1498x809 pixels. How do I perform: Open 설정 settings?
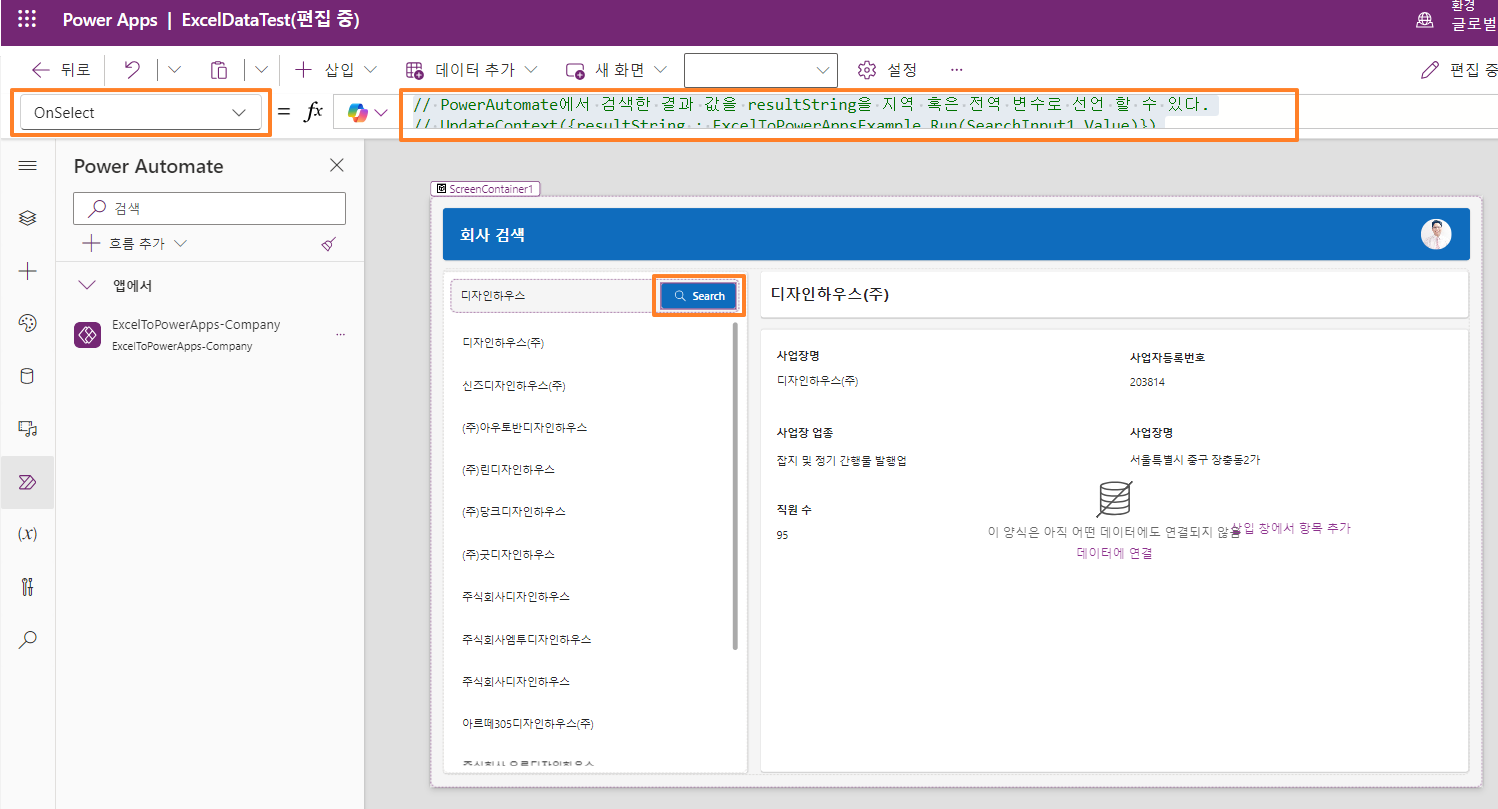887,70
